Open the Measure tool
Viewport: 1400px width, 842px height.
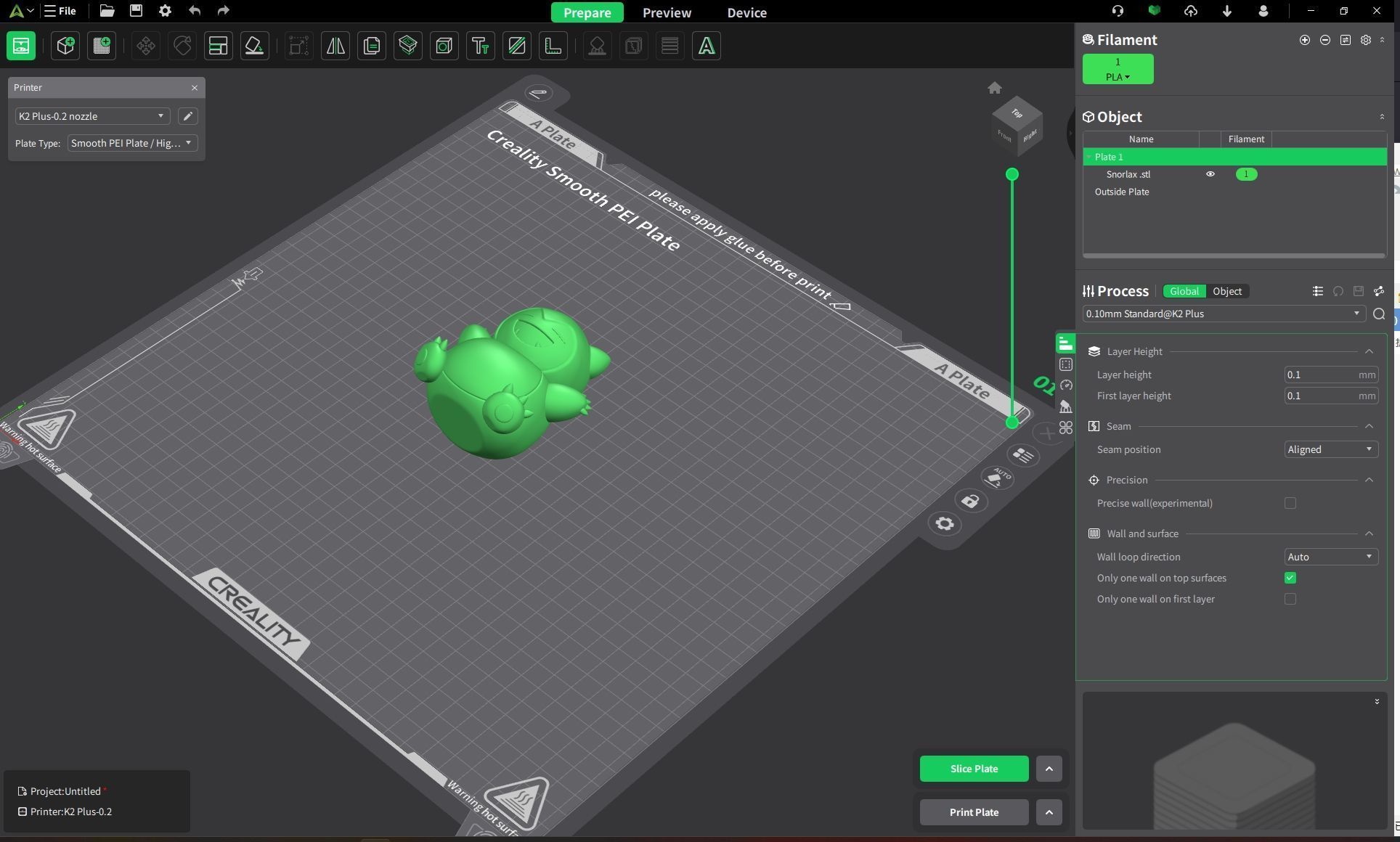pos(553,46)
